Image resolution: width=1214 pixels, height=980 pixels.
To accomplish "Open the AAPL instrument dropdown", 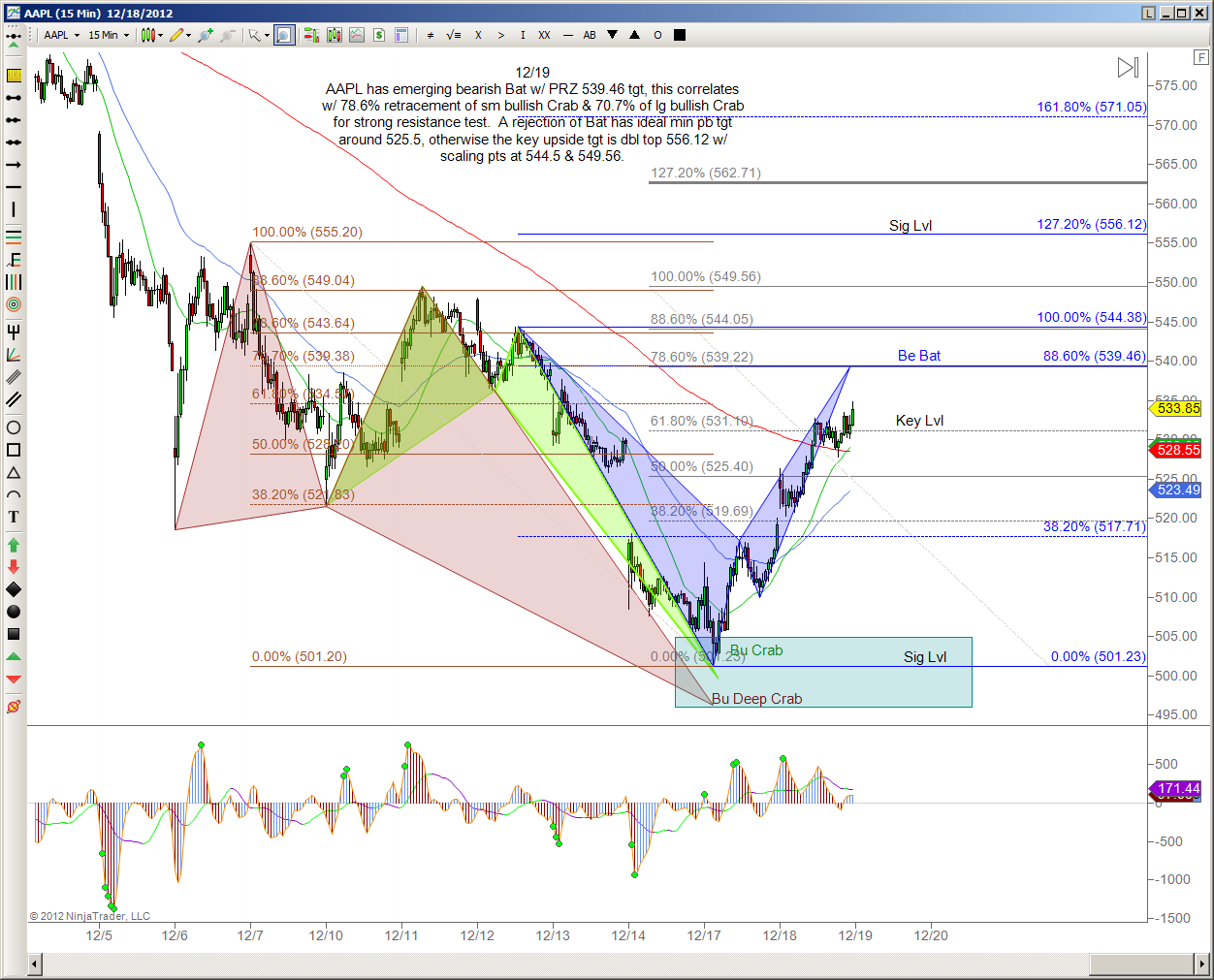I will (62, 35).
